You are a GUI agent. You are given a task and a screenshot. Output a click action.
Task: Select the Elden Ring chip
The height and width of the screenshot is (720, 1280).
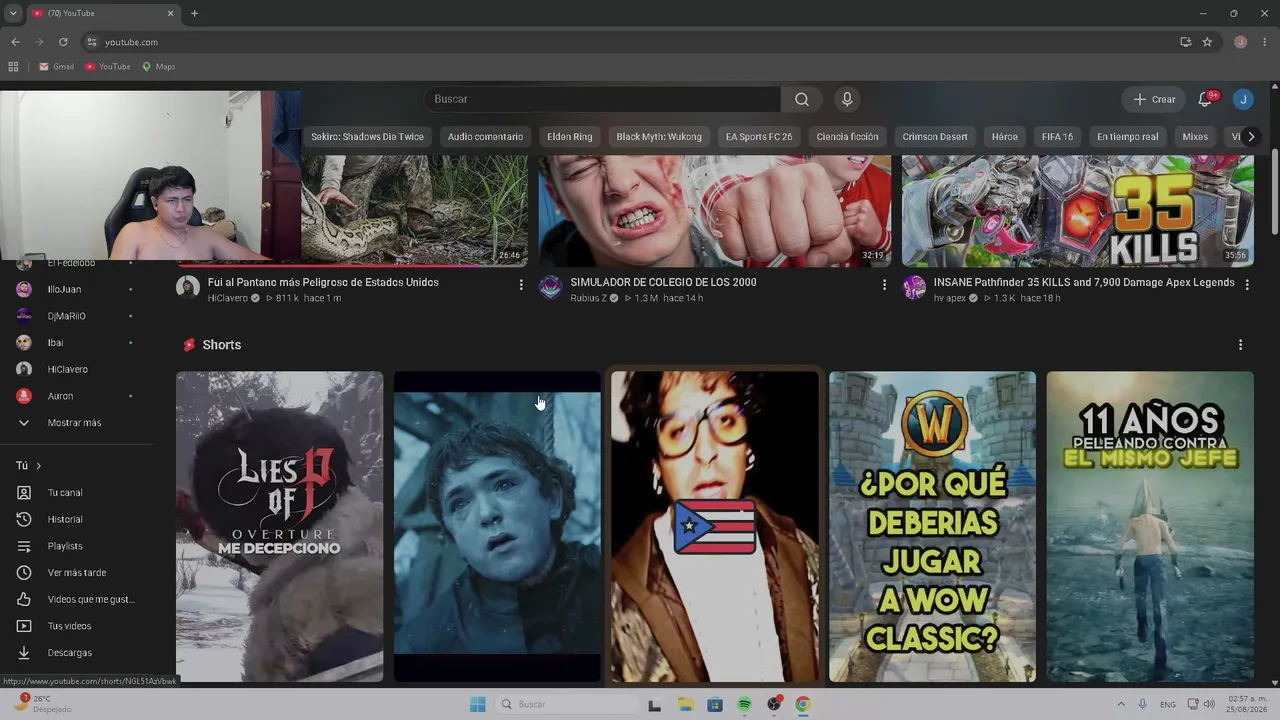(x=570, y=137)
